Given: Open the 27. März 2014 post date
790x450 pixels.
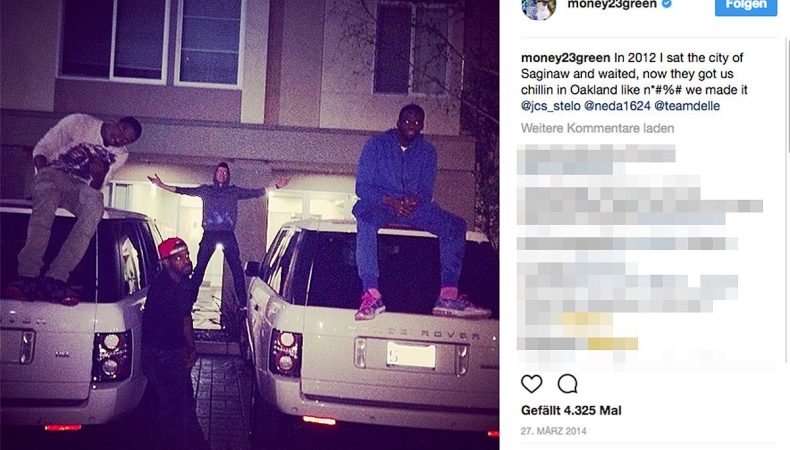Looking at the screenshot, I should [x=554, y=431].
